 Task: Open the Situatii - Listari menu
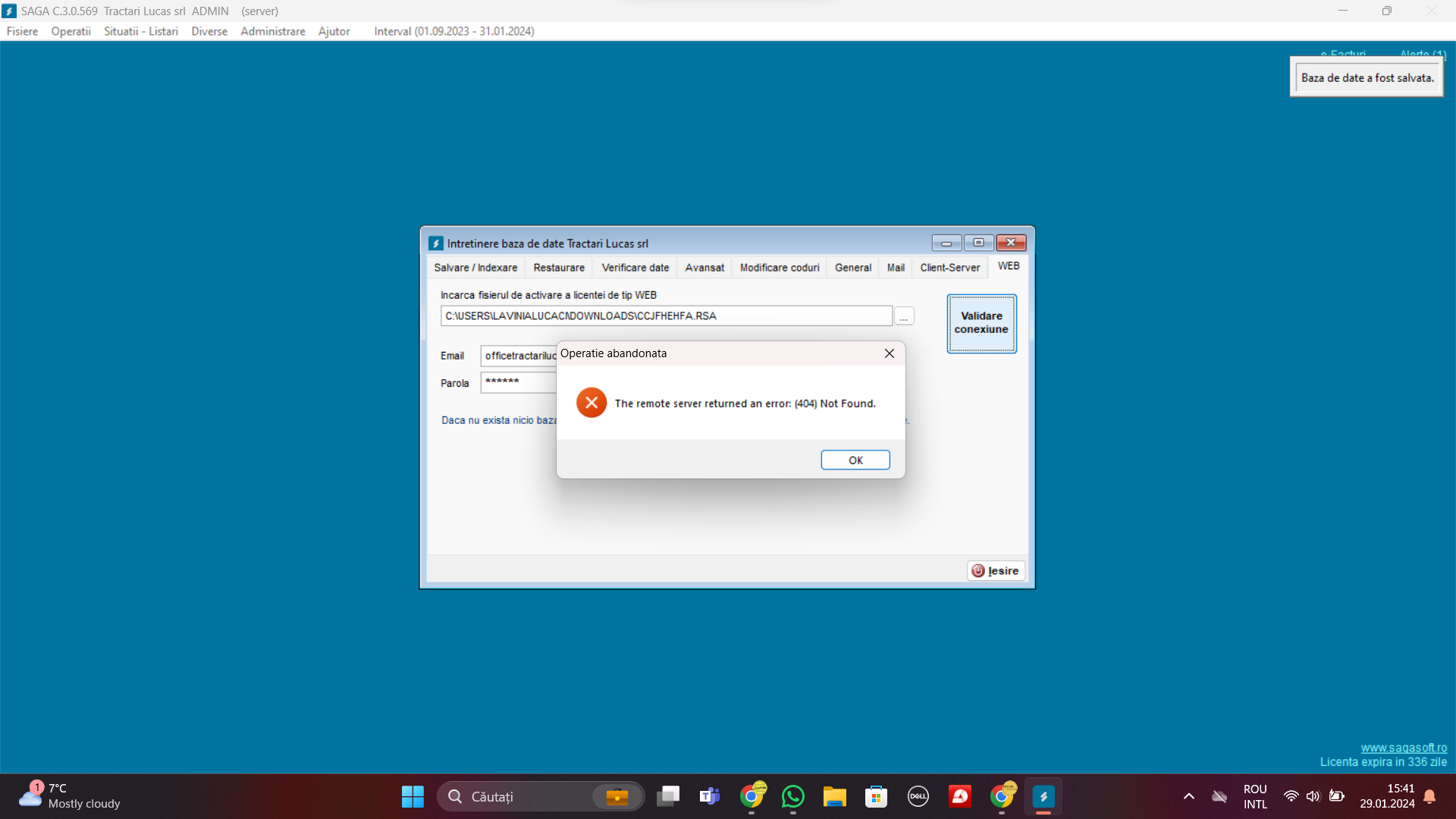(141, 31)
